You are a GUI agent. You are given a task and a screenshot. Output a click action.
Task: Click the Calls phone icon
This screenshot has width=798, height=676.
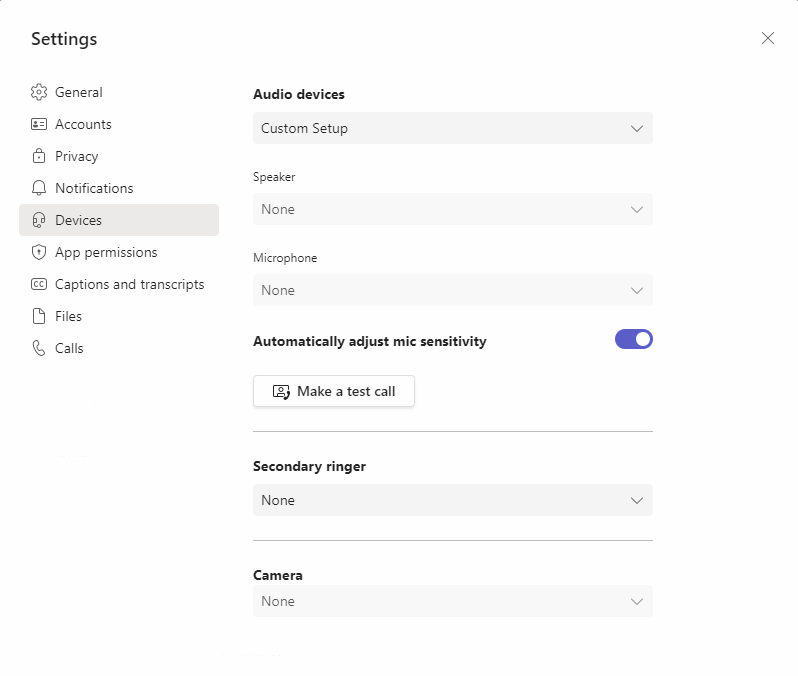tap(39, 348)
